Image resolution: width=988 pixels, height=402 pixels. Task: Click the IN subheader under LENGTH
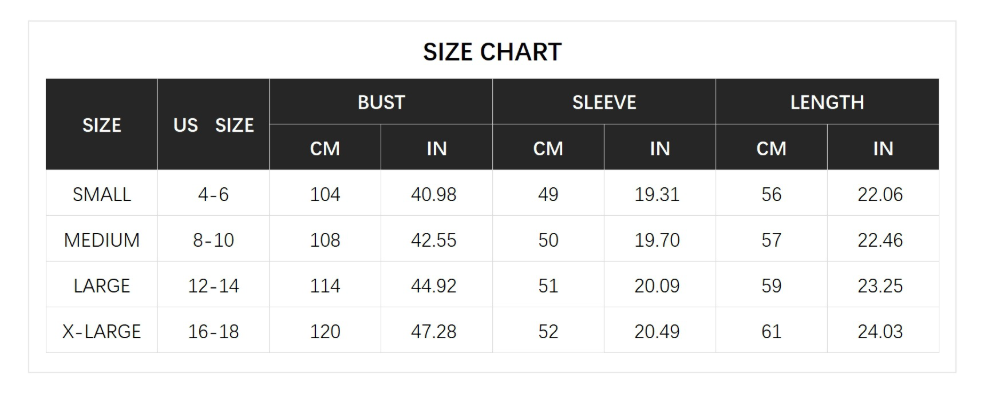tap(883, 148)
